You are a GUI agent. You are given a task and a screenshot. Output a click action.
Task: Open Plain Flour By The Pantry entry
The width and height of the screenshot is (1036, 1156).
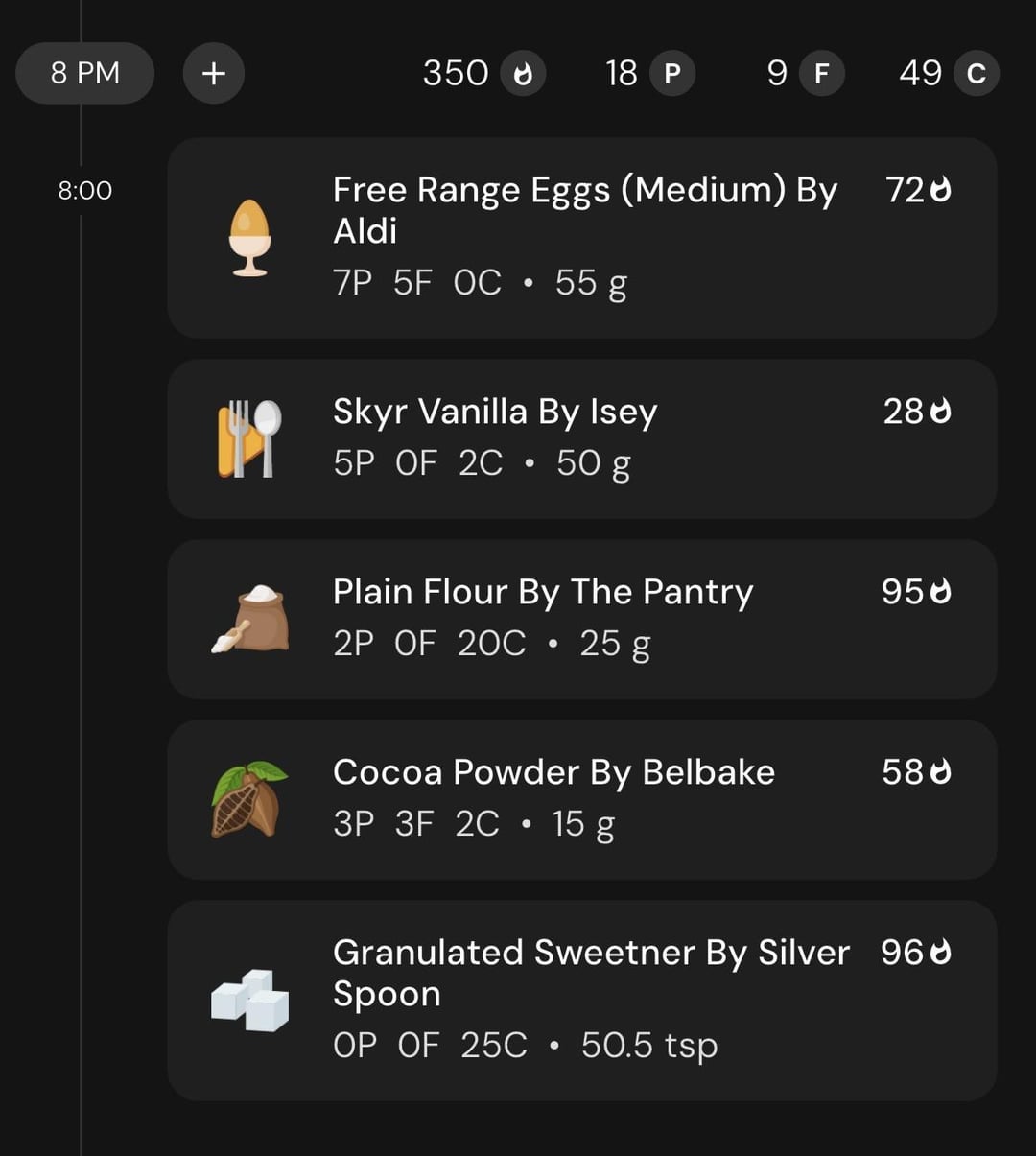click(582, 619)
